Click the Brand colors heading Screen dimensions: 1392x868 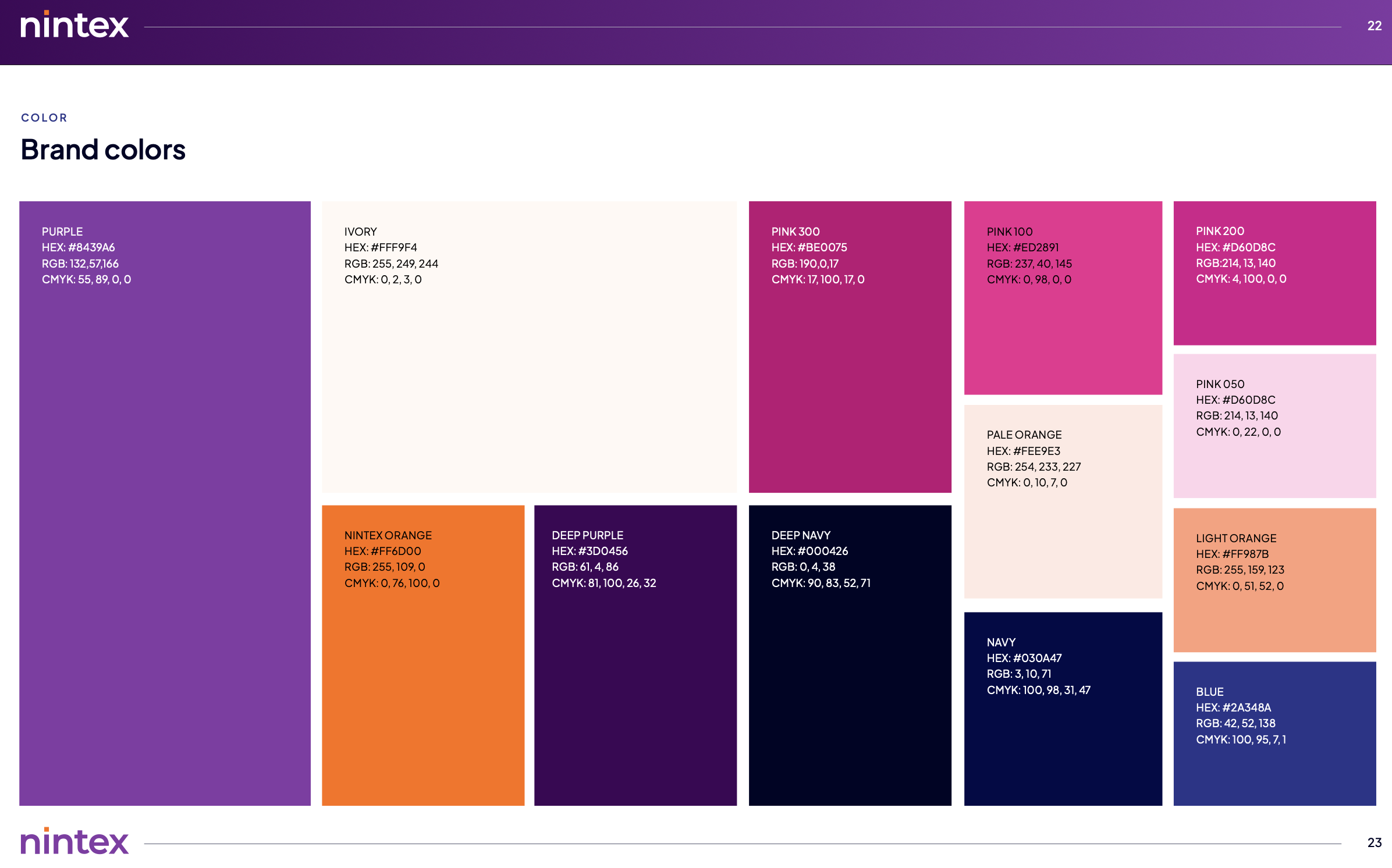103,150
